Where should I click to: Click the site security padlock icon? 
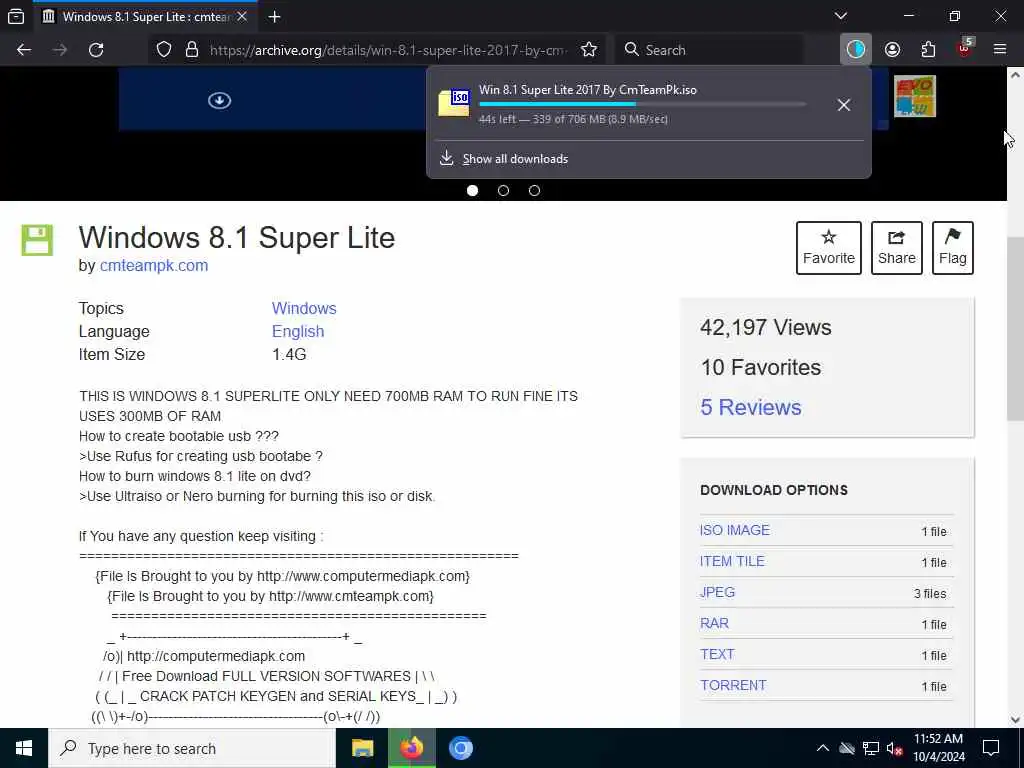[x=192, y=50]
